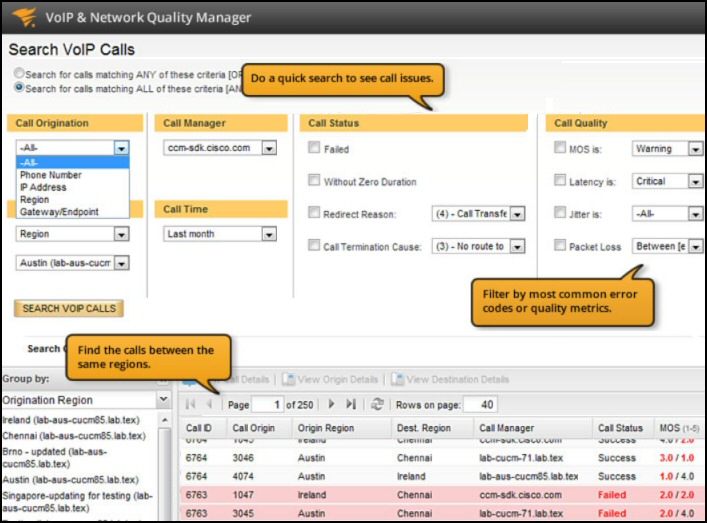
Task: Open Packet Loss Between dropdown
Action: (667, 246)
